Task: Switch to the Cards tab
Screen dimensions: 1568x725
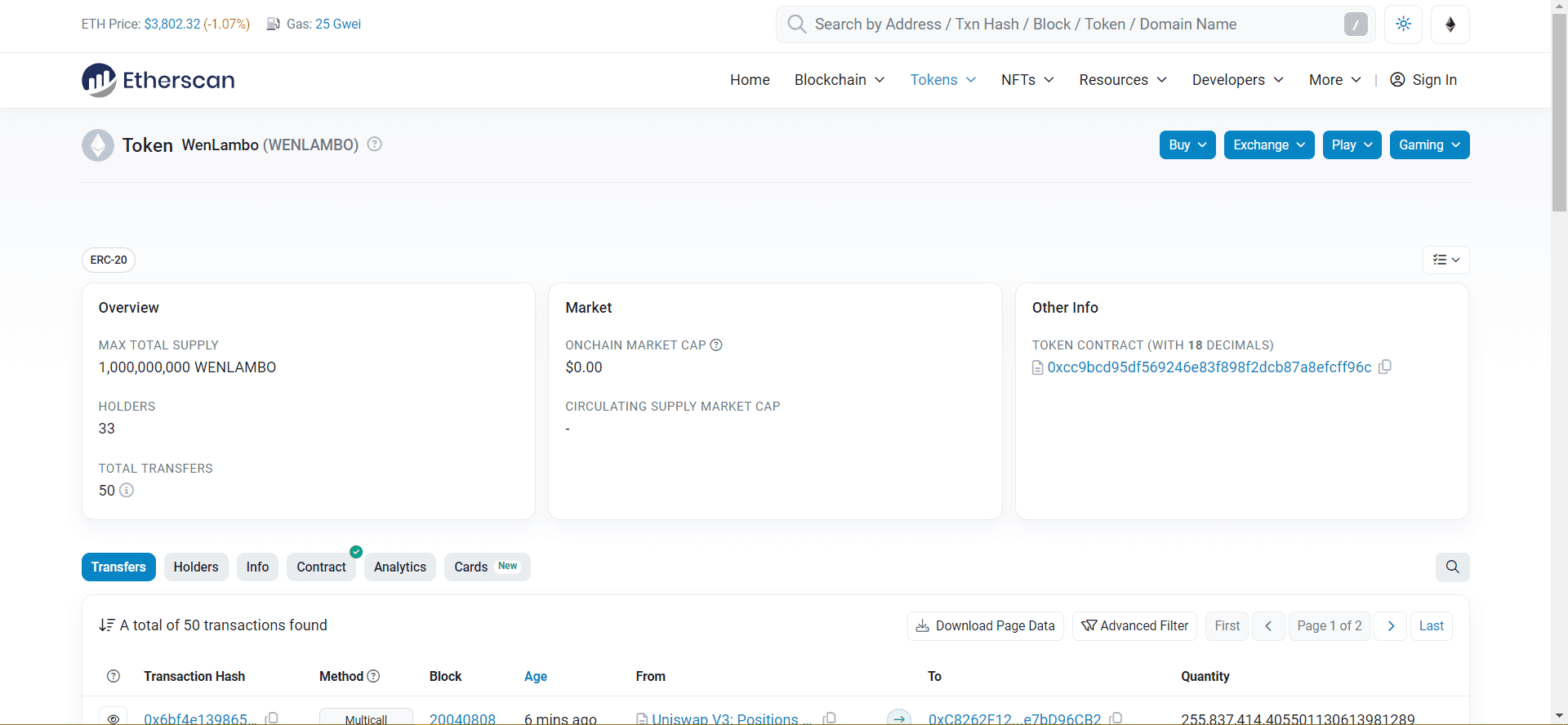Action: [x=487, y=567]
